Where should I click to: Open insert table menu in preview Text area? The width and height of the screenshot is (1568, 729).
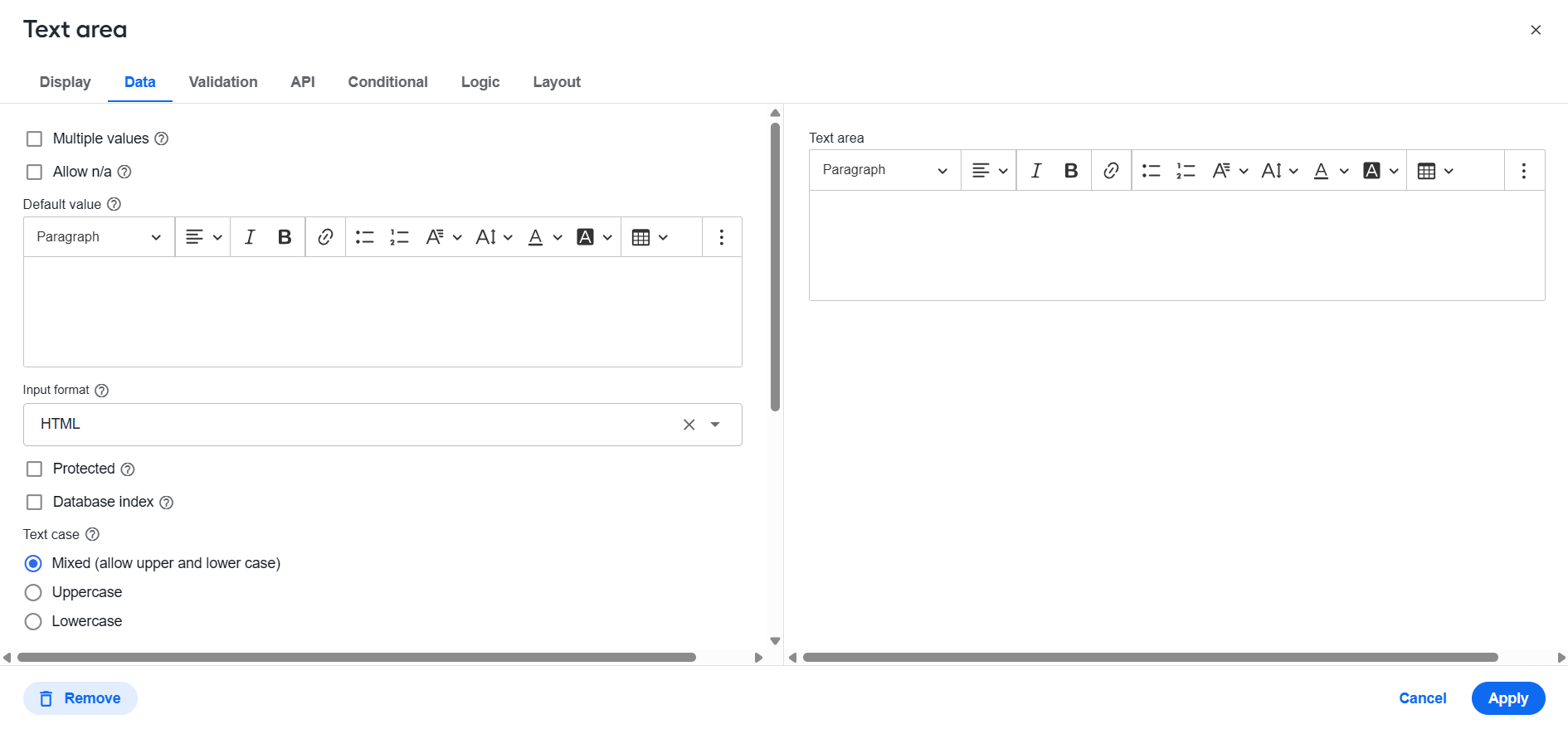tap(1435, 171)
